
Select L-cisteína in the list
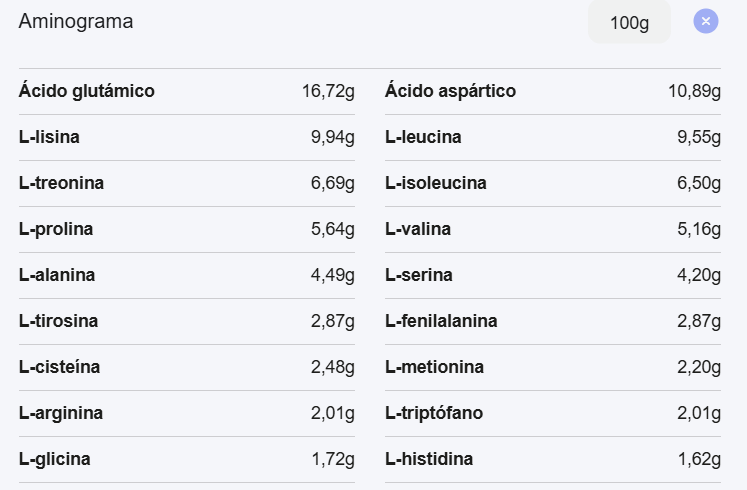[x=187, y=367]
